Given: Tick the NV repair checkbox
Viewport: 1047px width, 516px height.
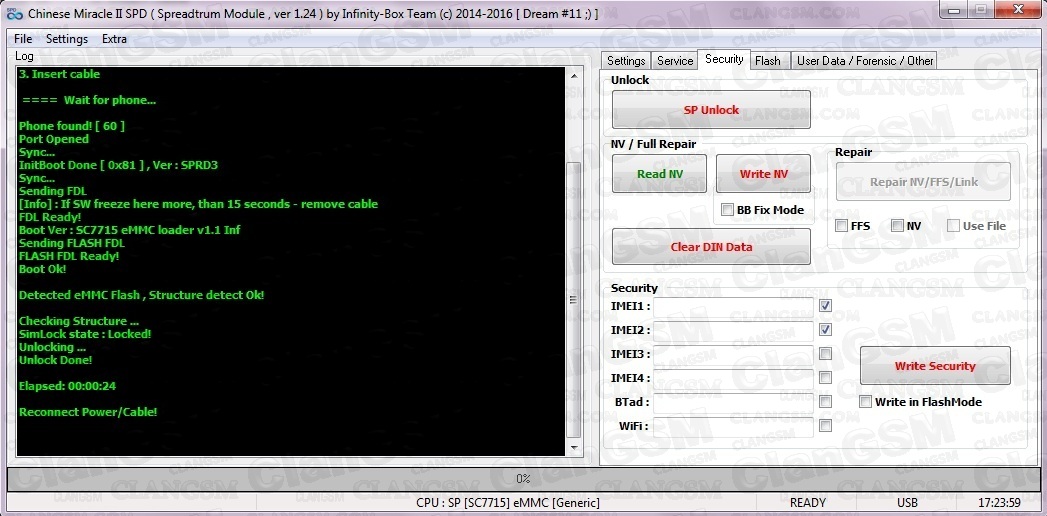Looking at the screenshot, I should [x=897, y=226].
